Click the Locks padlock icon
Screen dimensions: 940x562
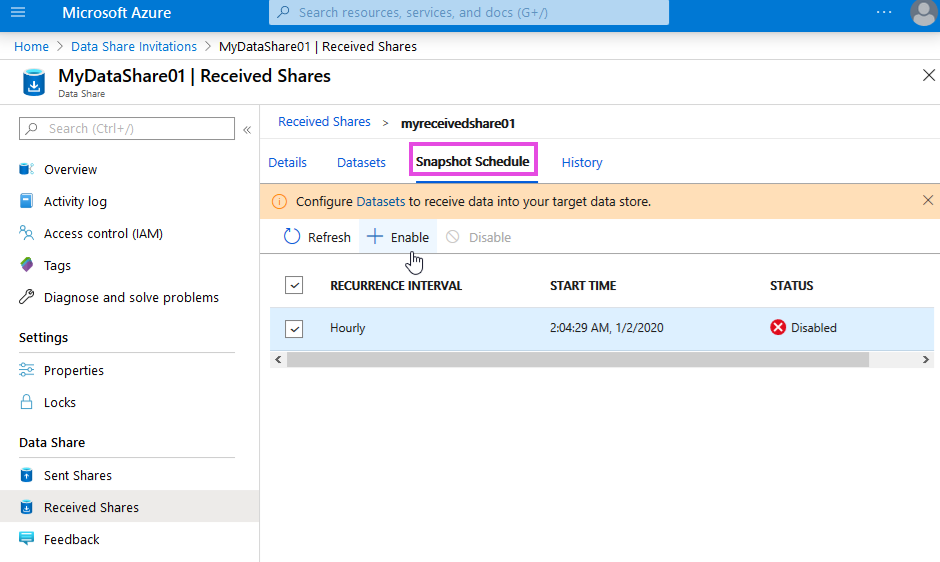point(26,402)
